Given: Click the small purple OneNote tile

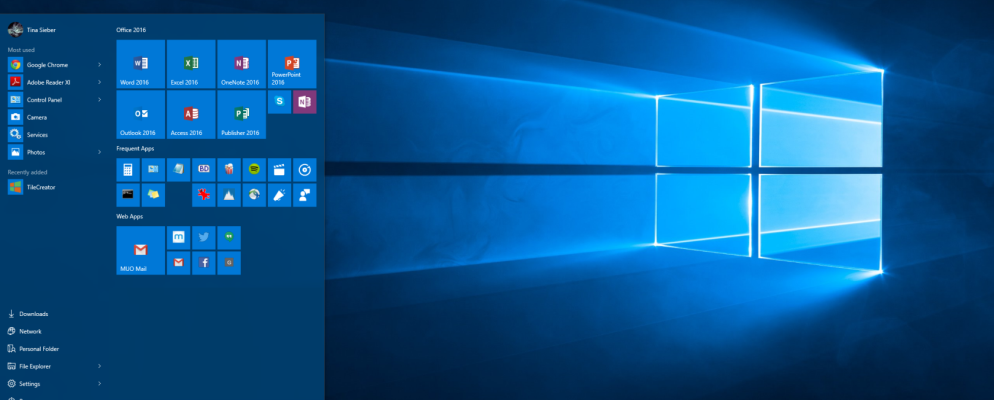Looking at the screenshot, I should tap(305, 102).
